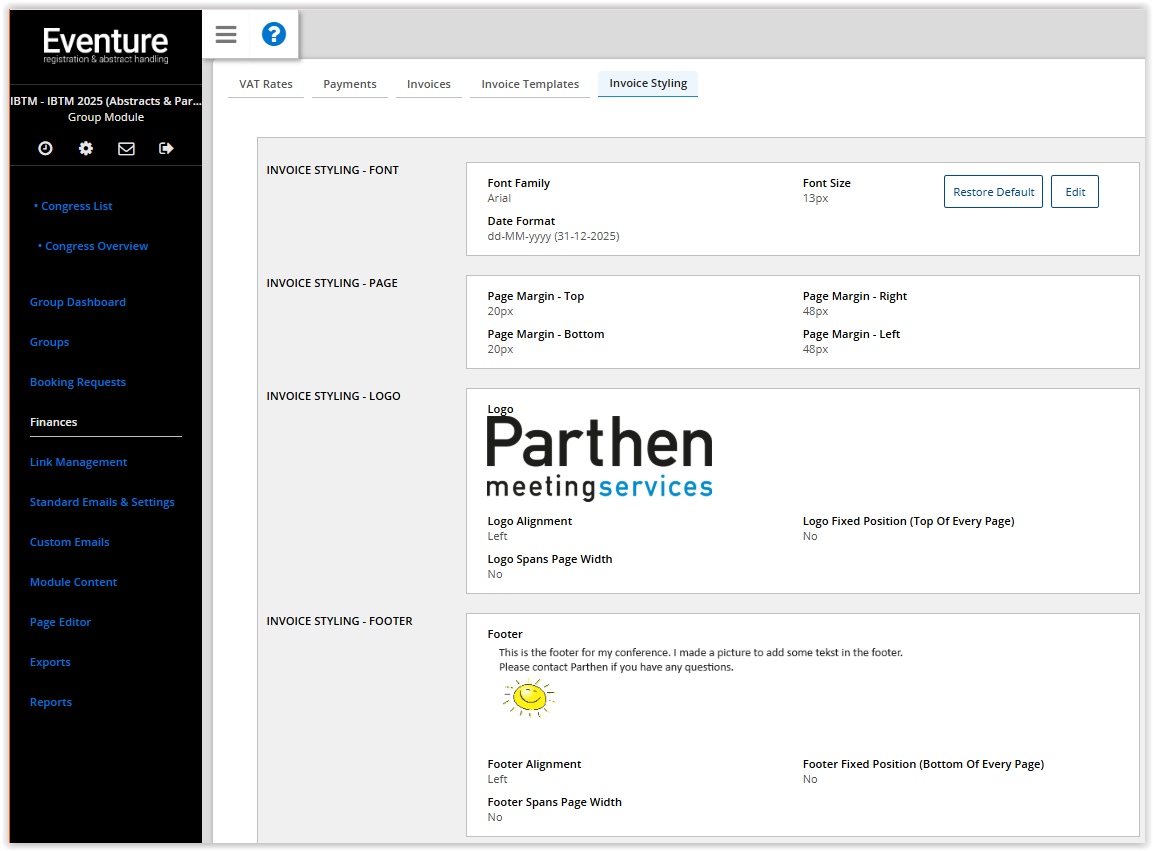This screenshot has width=1153, height=851.
Task: Open Link Management
Action: (x=79, y=462)
